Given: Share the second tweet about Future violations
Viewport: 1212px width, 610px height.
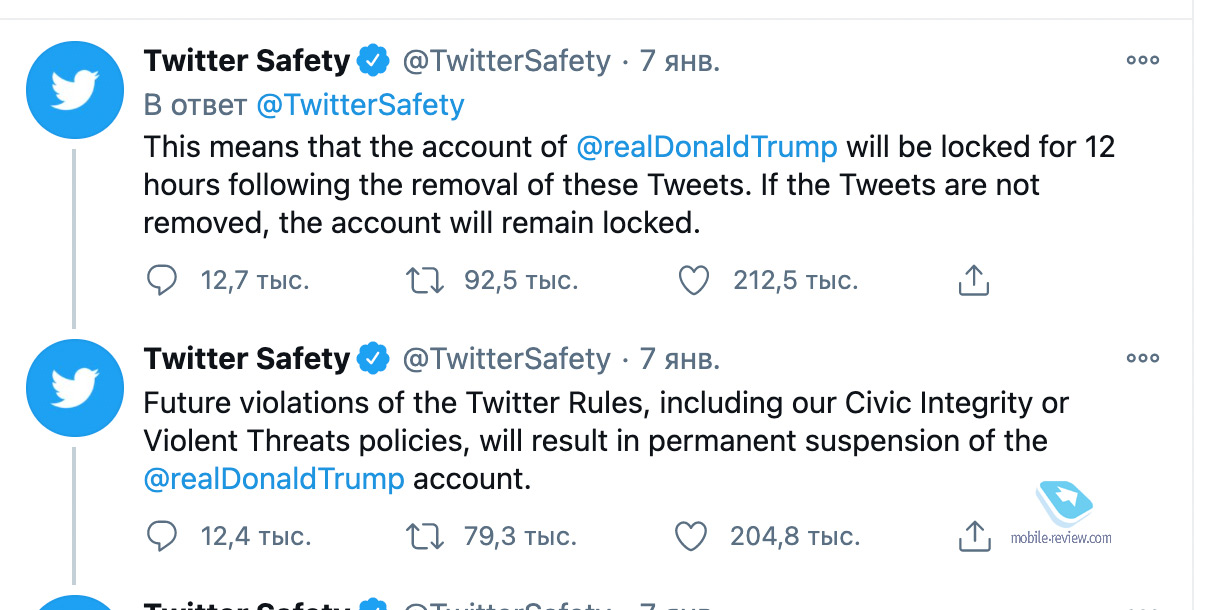Looking at the screenshot, I should tap(973, 537).
